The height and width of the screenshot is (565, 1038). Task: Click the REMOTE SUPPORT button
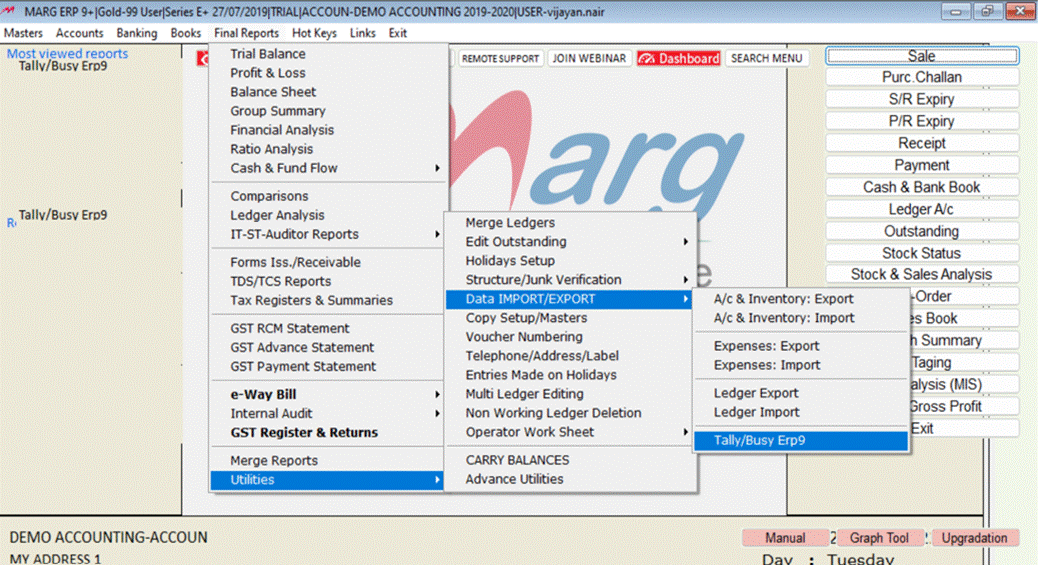tap(500, 59)
